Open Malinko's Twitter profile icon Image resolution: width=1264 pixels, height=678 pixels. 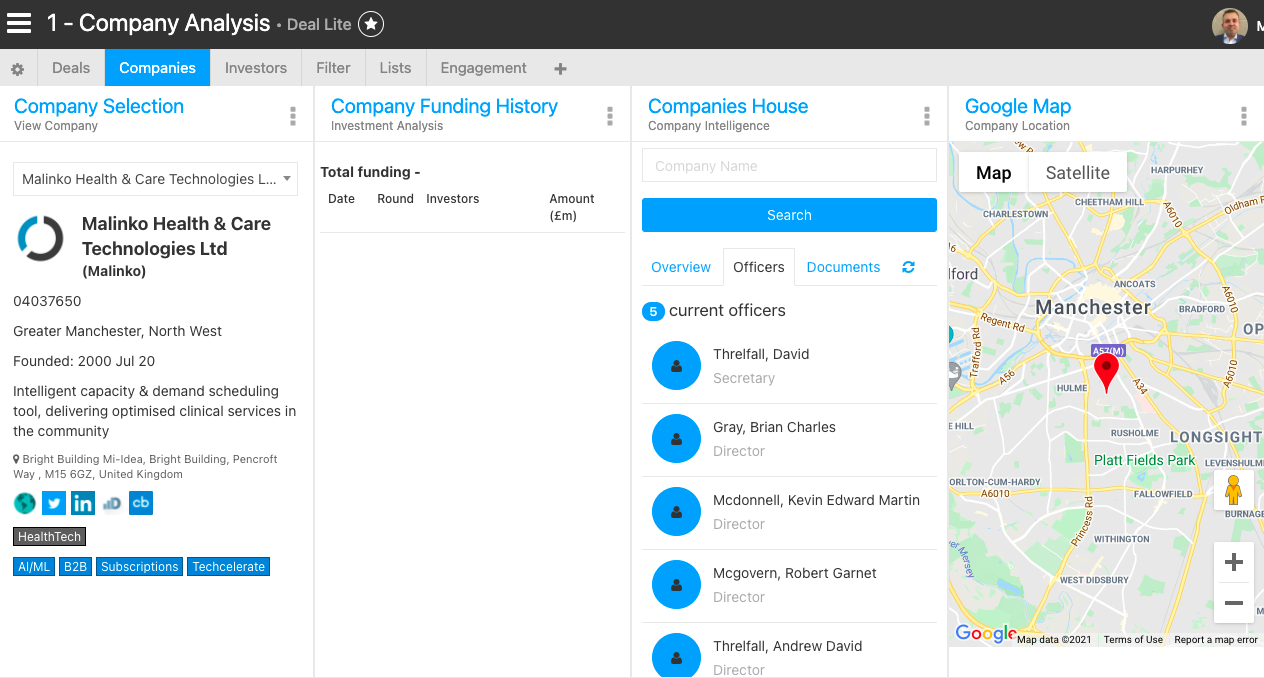coord(54,503)
